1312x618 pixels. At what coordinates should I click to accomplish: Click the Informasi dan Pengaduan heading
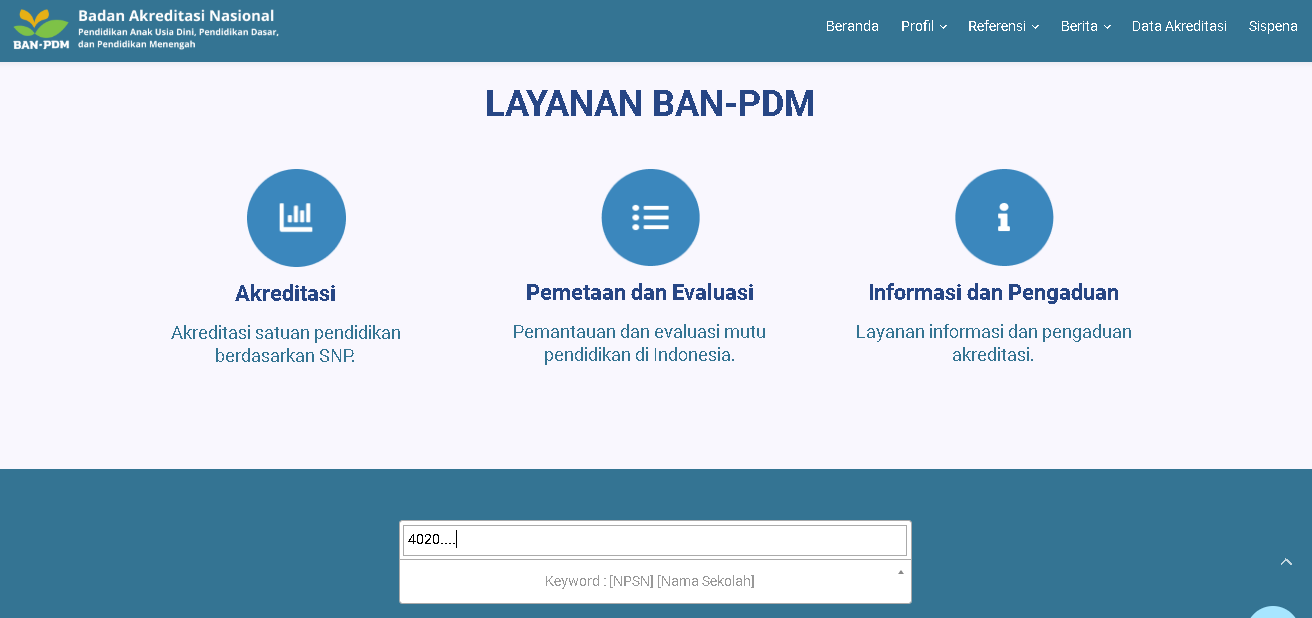point(994,293)
